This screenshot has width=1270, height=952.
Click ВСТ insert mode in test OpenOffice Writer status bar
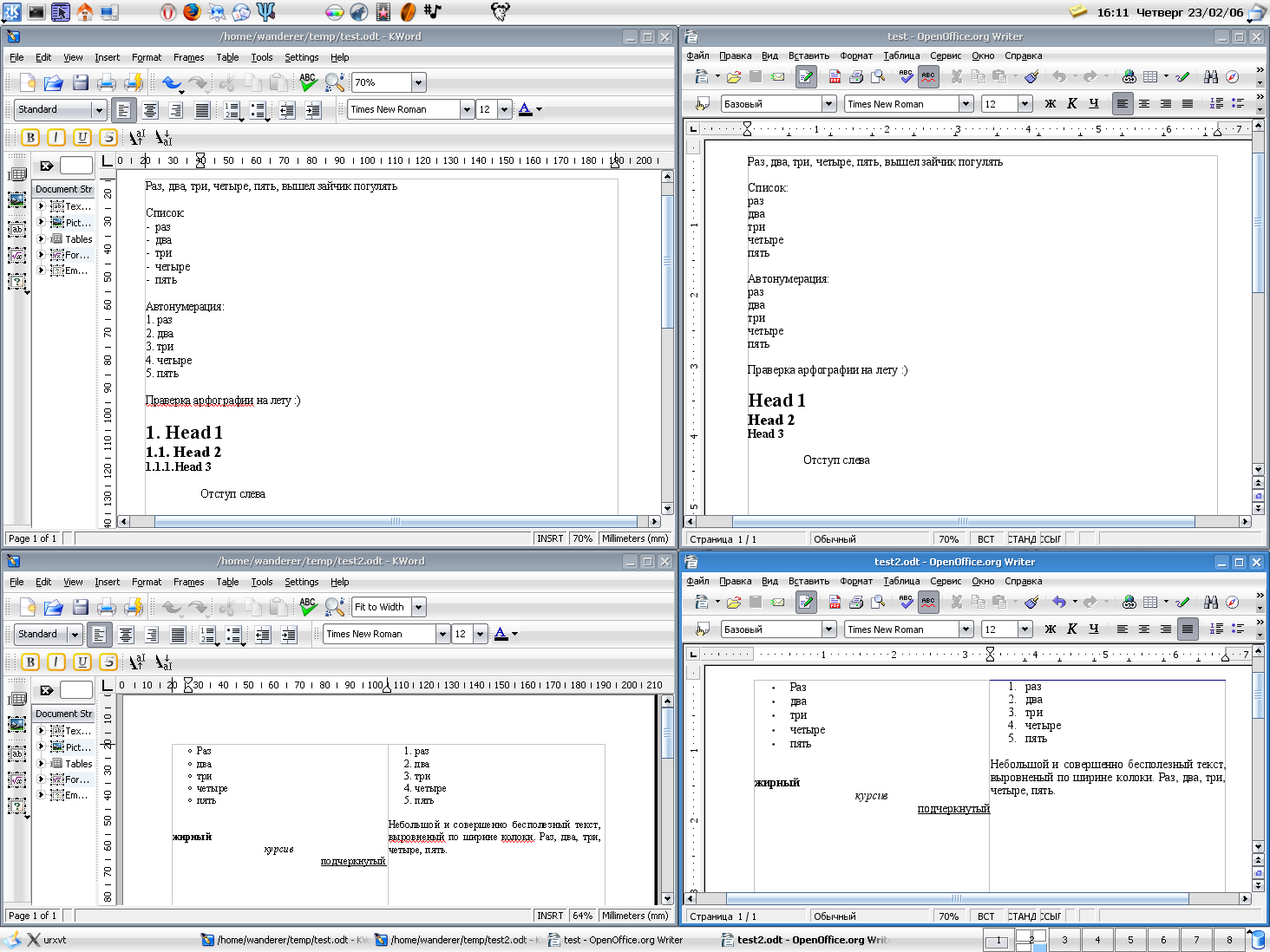pyautogui.click(x=986, y=539)
